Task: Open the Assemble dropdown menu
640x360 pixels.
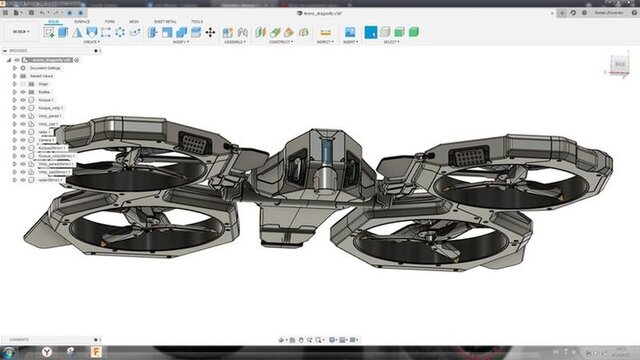Action: click(x=235, y=42)
